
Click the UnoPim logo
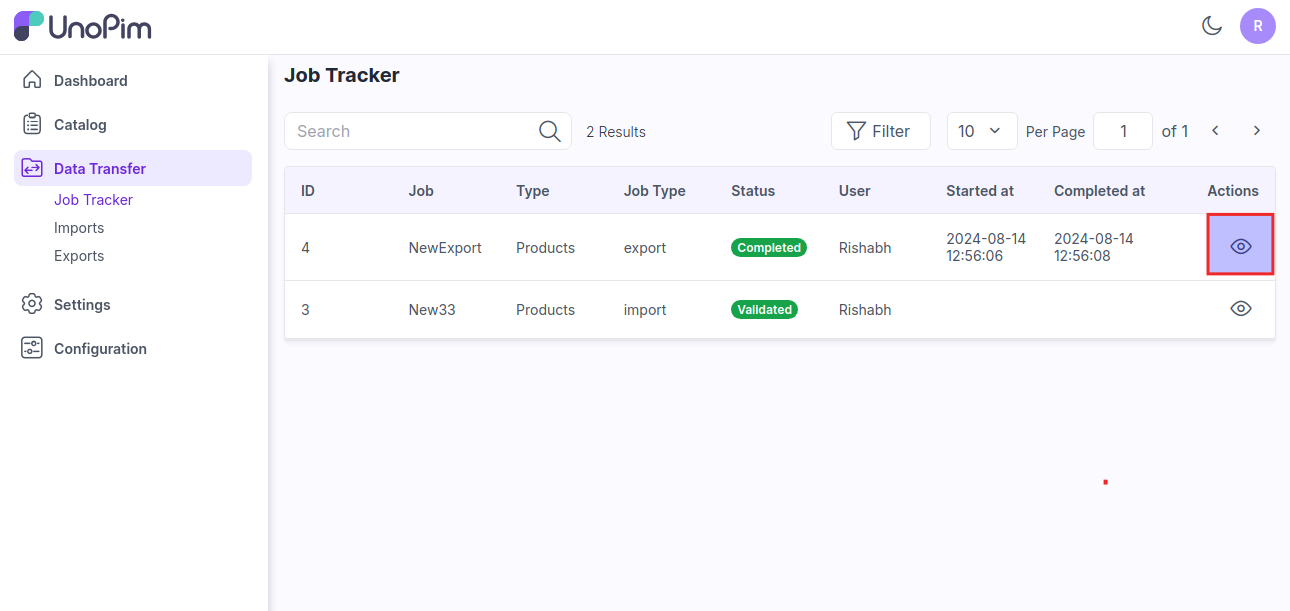83,26
